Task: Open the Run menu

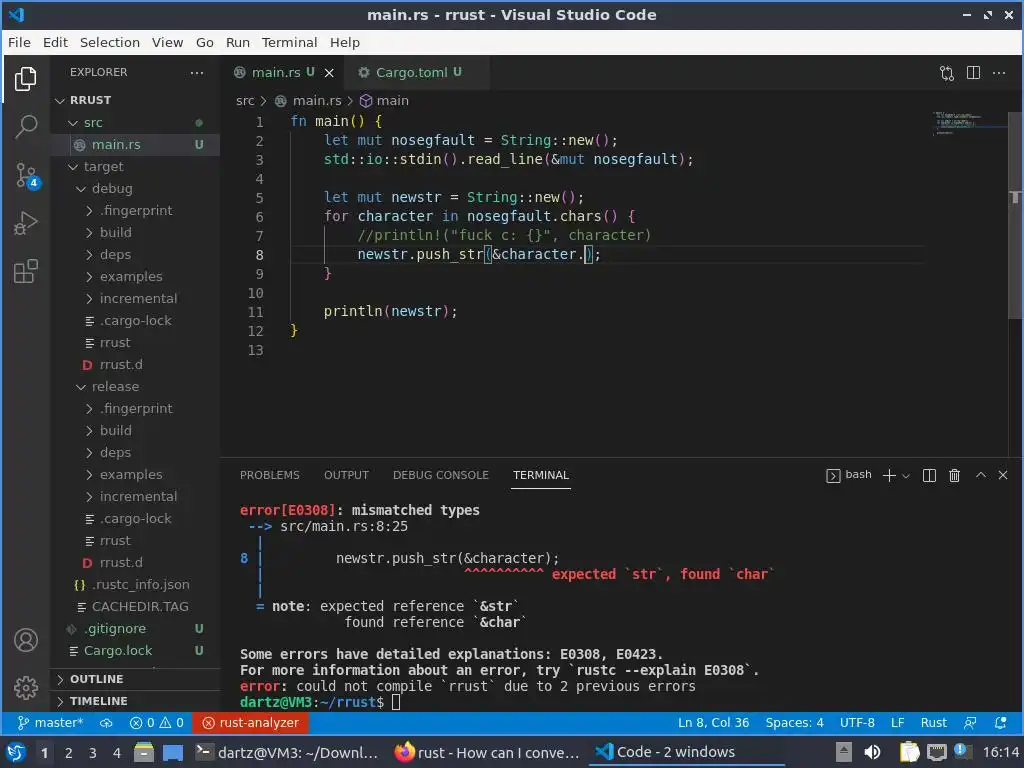Action: coord(238,42)
